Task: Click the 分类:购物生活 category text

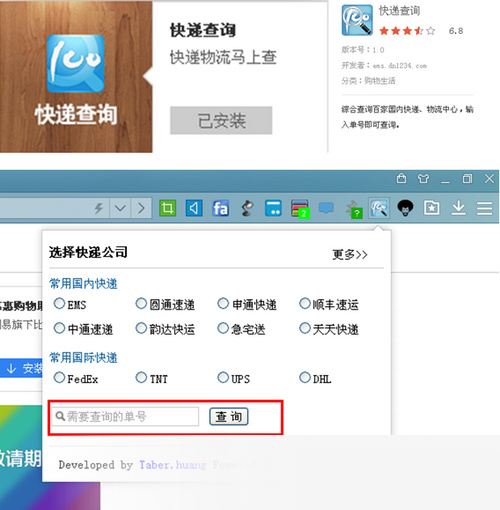Action: [368, 81]
